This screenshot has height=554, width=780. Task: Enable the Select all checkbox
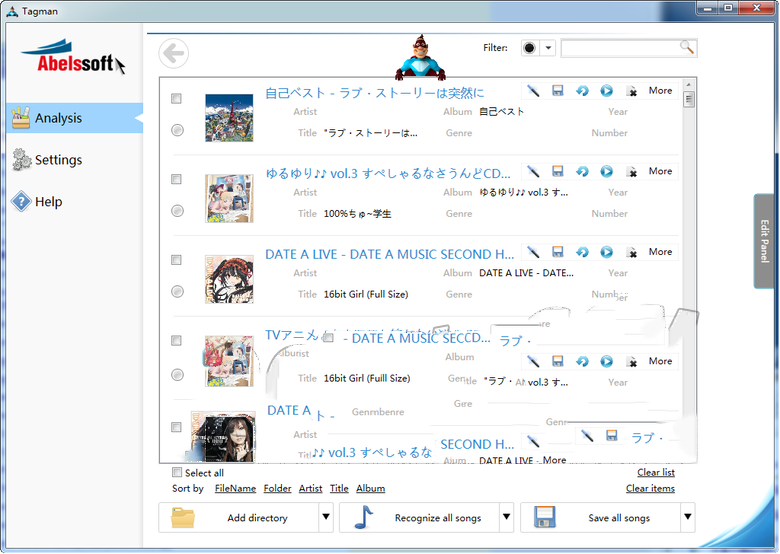pos(177,472)
